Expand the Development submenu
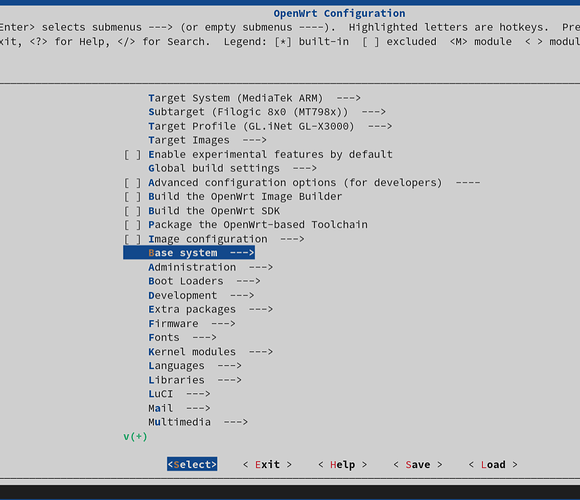The height and width of the screenshot is (500, 580). [x=201, y=295]
